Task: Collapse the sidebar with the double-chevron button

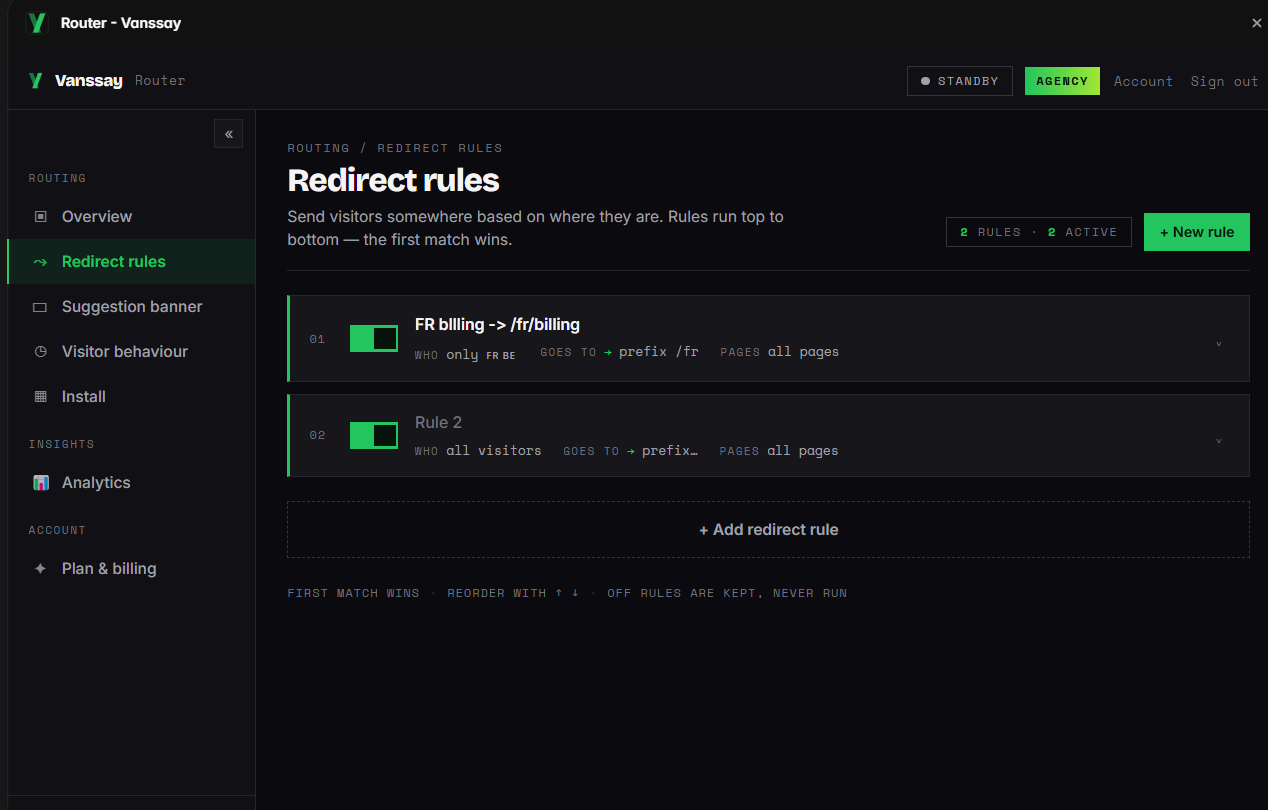Action: (x=228, y=133)
